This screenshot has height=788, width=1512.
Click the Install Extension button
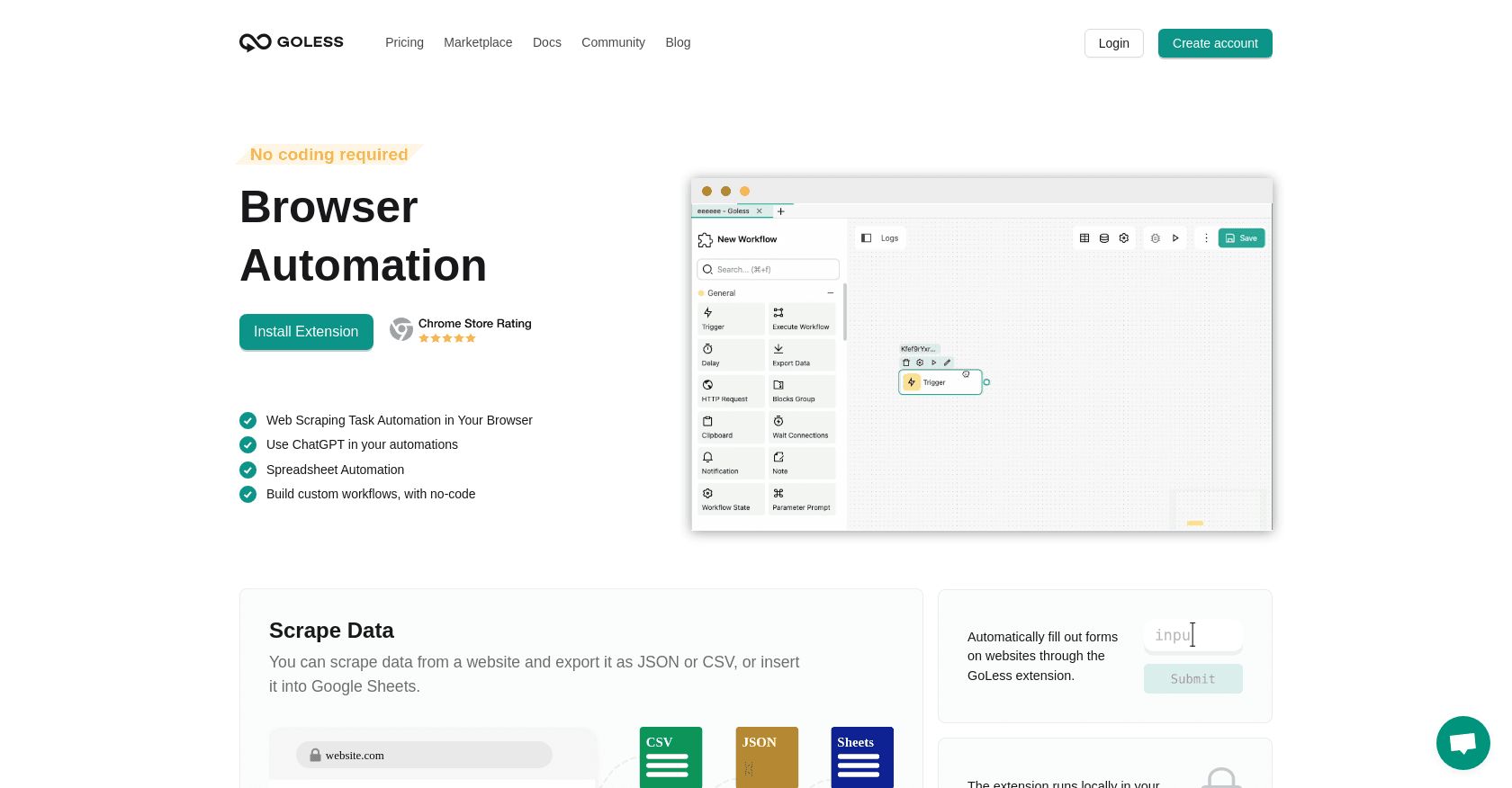point(306,332)
